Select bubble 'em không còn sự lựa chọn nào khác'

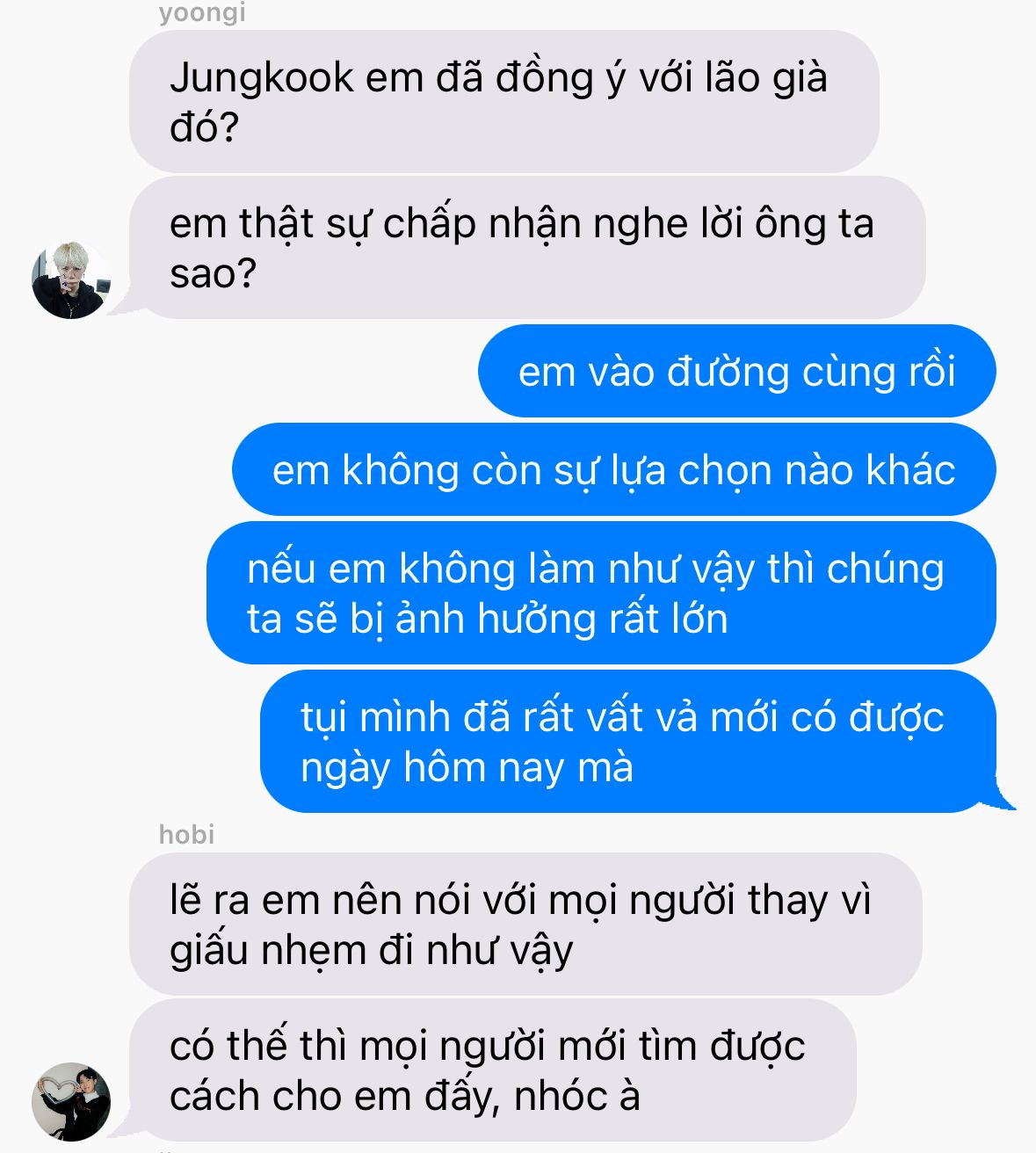(613, 469)
